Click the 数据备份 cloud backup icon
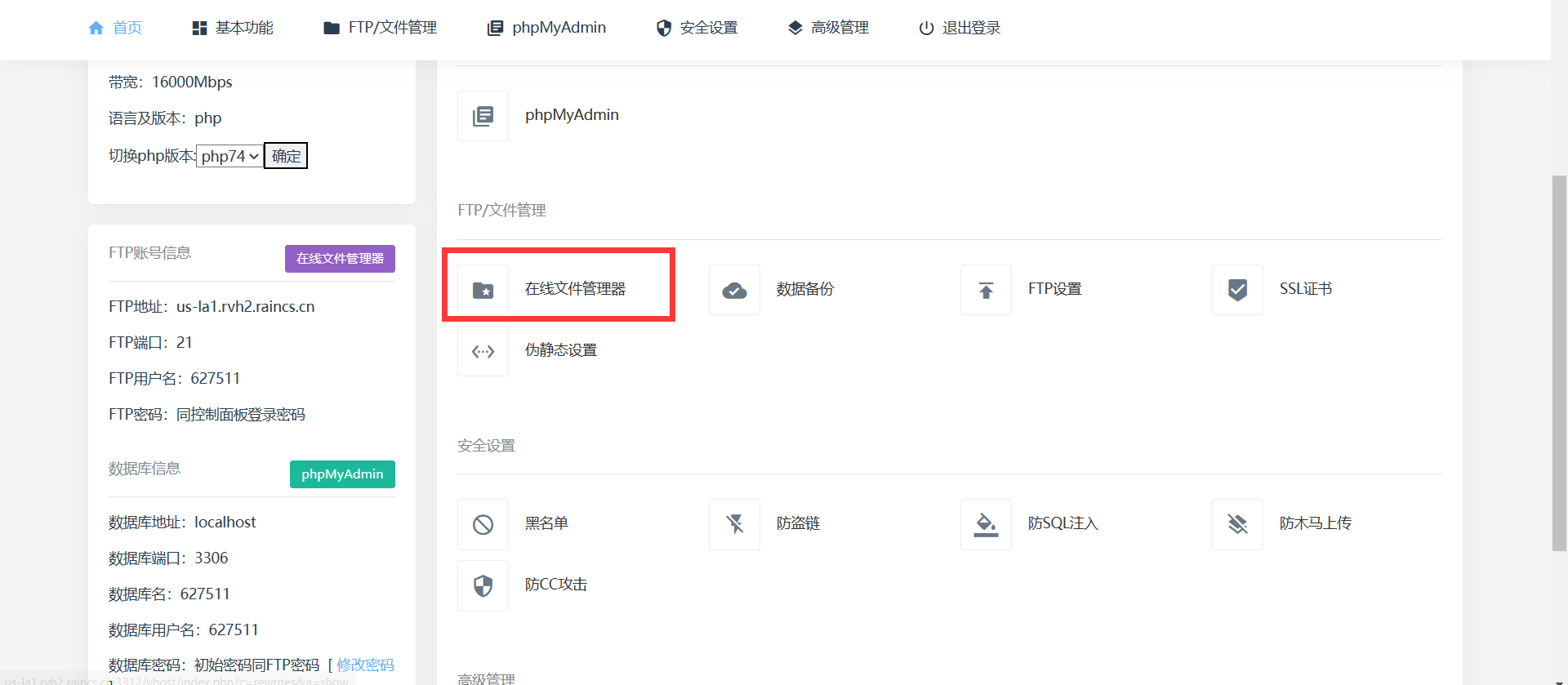The height and width of the screenshot is (685, 1568). pyautogui.click(x=734, y=290)
